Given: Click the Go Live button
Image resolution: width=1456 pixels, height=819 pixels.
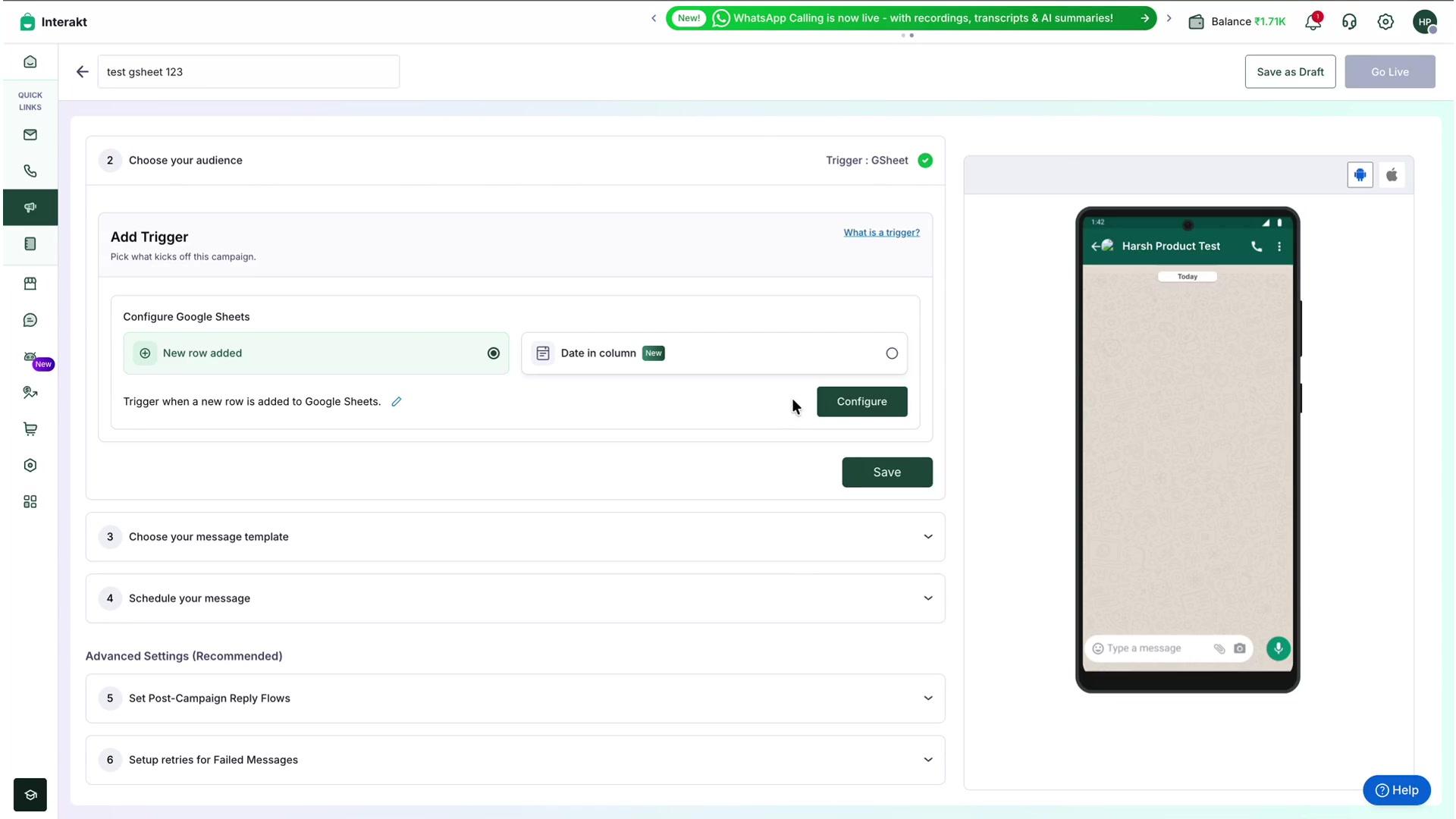Looking at the screenshot, I should (1390, 72).
